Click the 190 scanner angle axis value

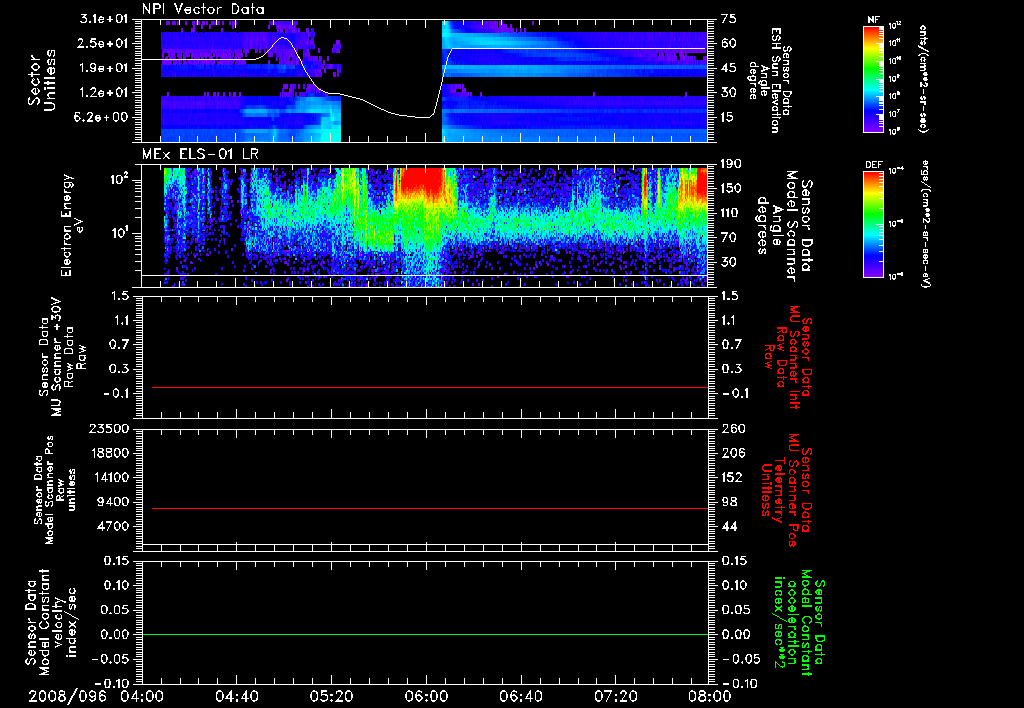(x=731, y=163)
